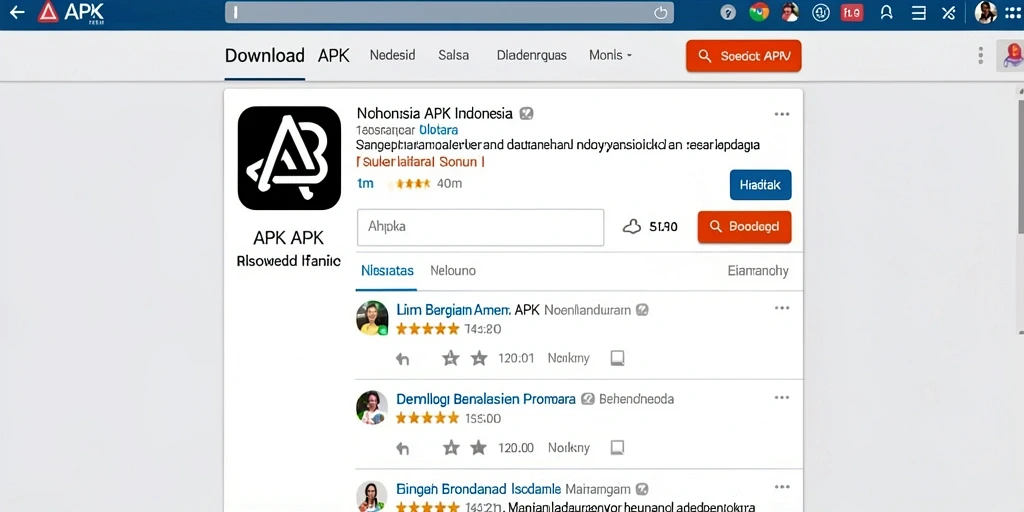Click the reply arrow under Lim Bergiam review

click(403, 359)
